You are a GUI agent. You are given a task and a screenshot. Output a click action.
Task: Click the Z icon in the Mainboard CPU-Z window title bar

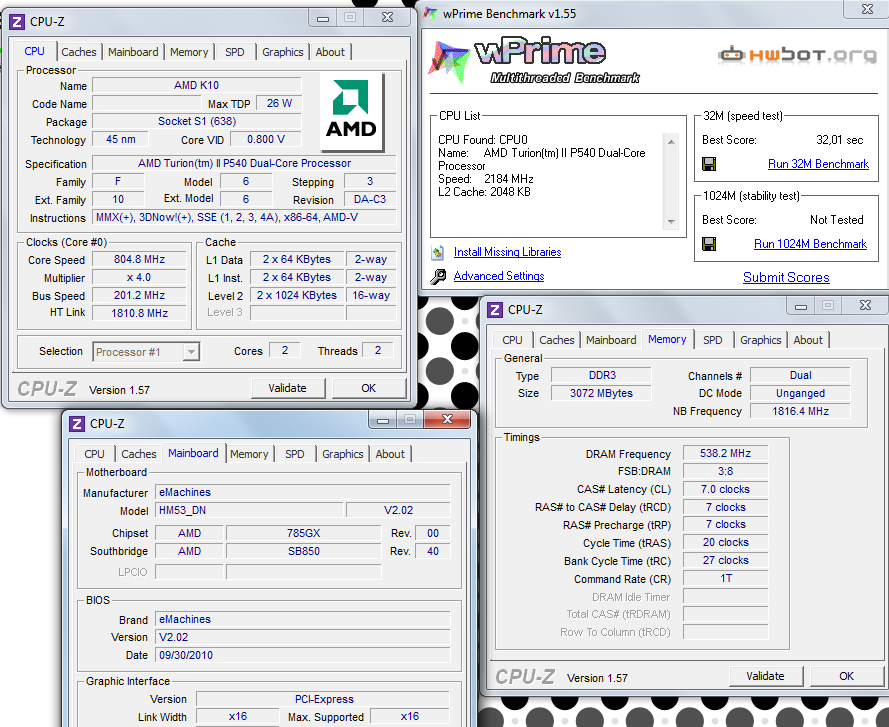77,424
